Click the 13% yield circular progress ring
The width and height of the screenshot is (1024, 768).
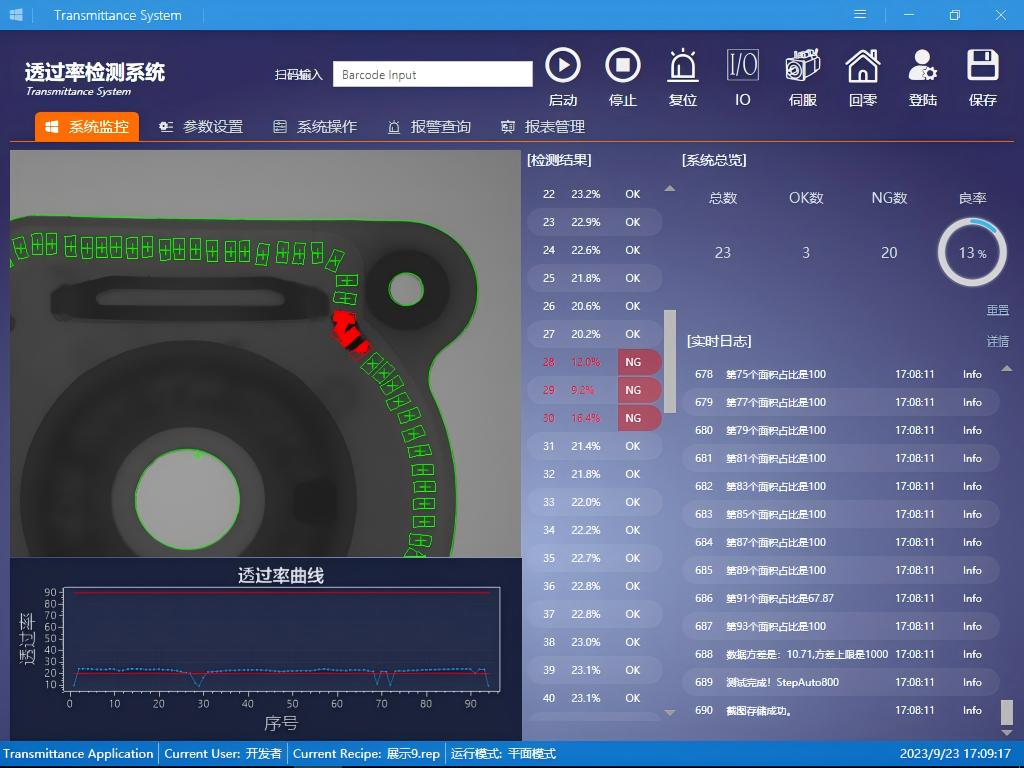click(971, 253)
